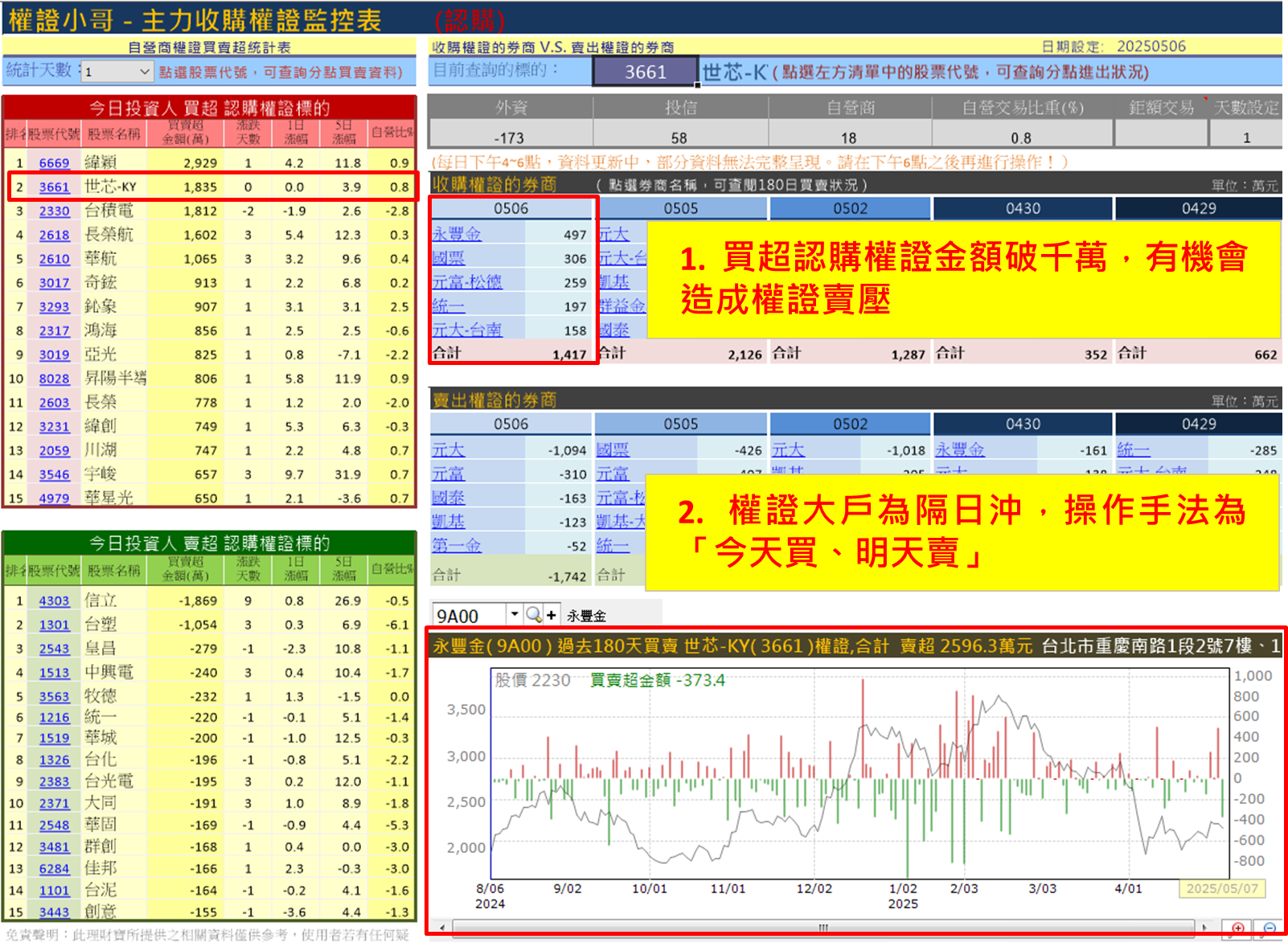Screen dimensions: 1288x943
Task: Select the 0505 date tab under 收購權證的券商
Action: 681,208
